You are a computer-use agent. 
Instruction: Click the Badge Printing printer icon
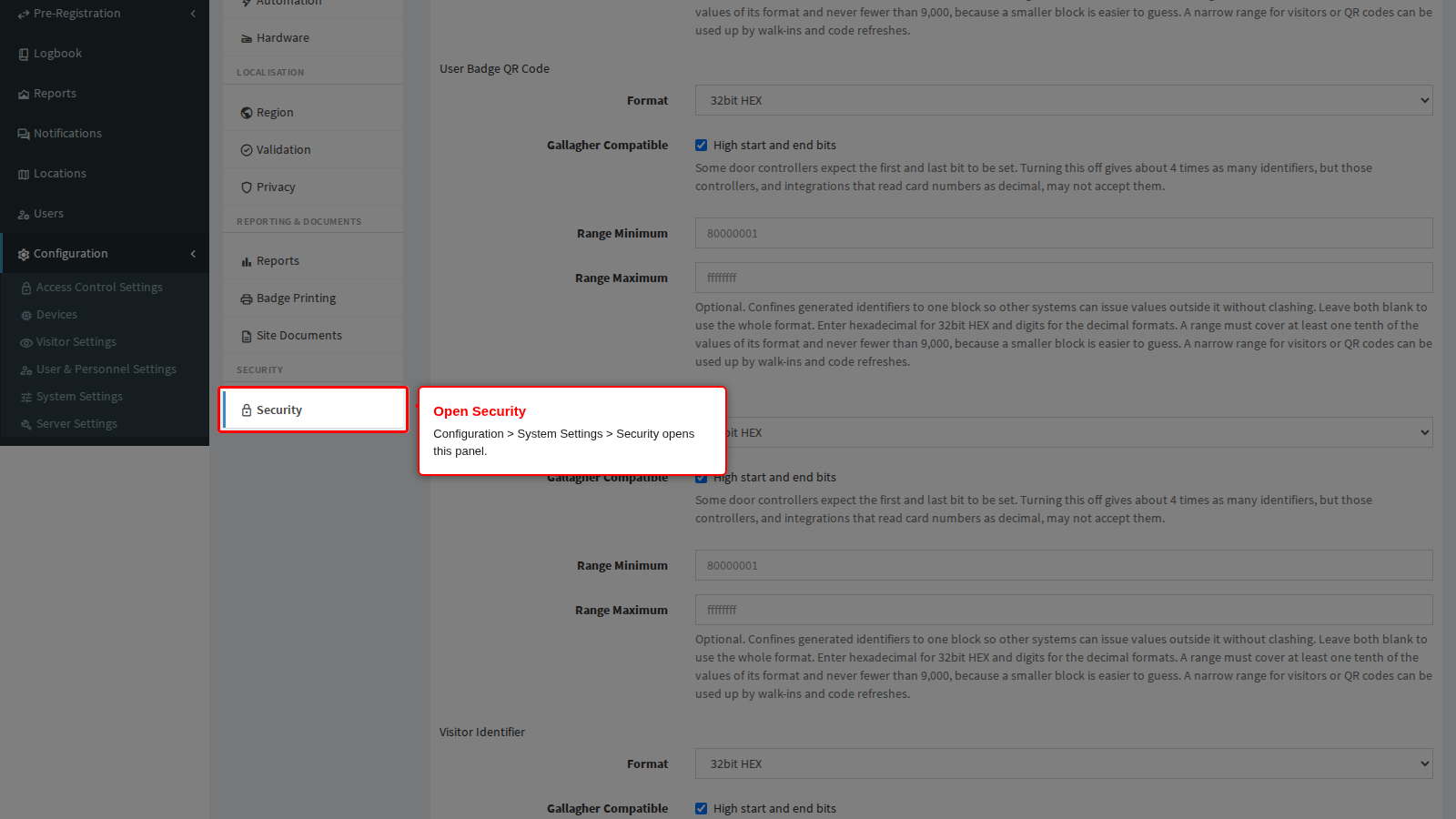click(247, 298)
